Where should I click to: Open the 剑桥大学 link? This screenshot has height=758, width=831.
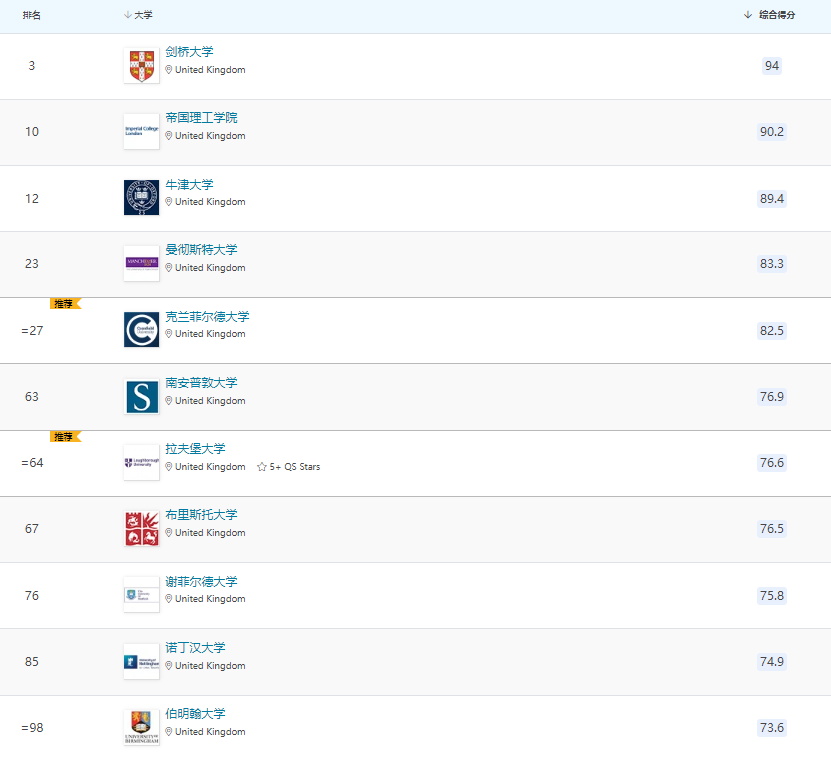coord(189,52)
